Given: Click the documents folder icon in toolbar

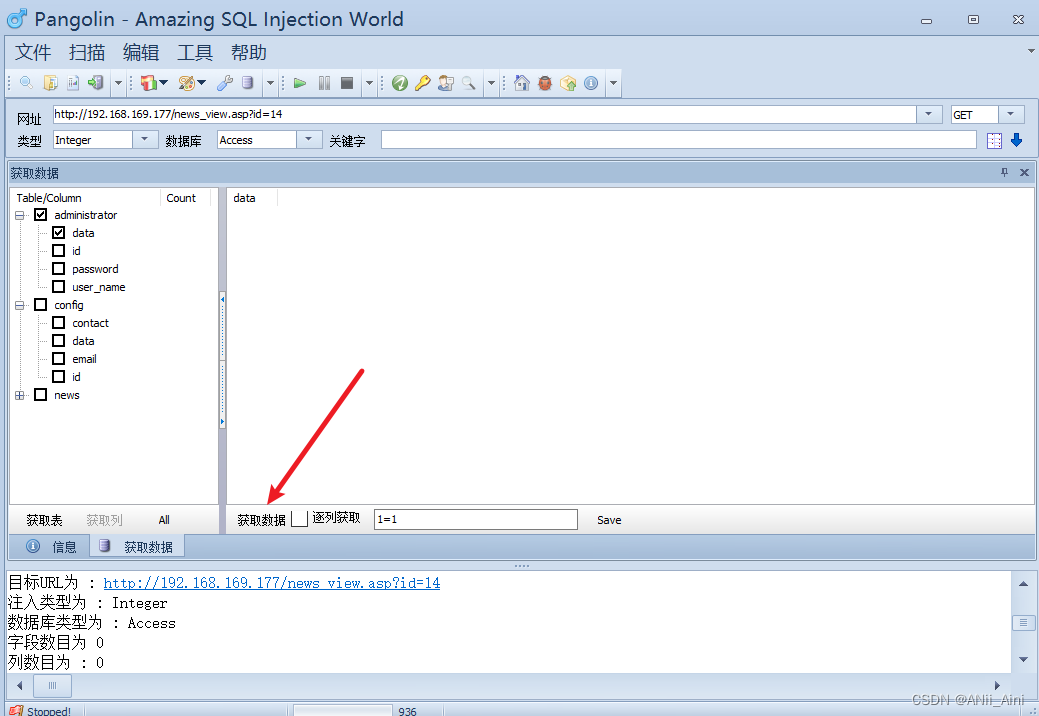Looking at the screenshot, I should click(50, 83).
